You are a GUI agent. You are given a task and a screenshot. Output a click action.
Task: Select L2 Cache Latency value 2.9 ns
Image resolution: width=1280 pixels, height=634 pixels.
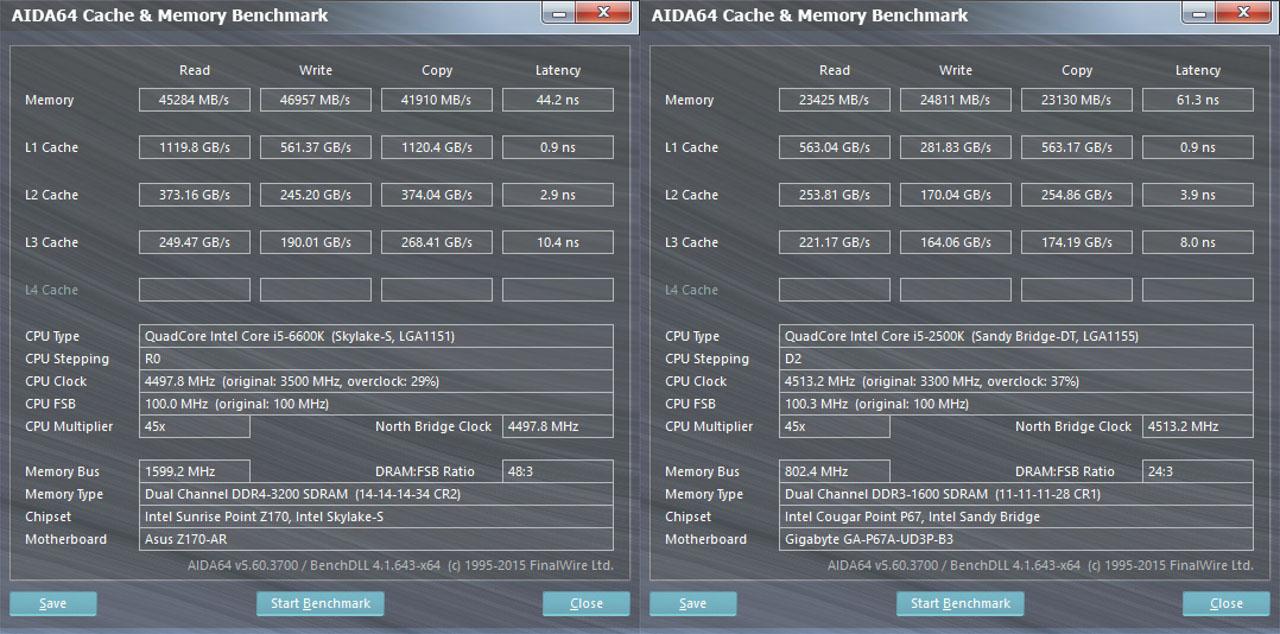557,195
